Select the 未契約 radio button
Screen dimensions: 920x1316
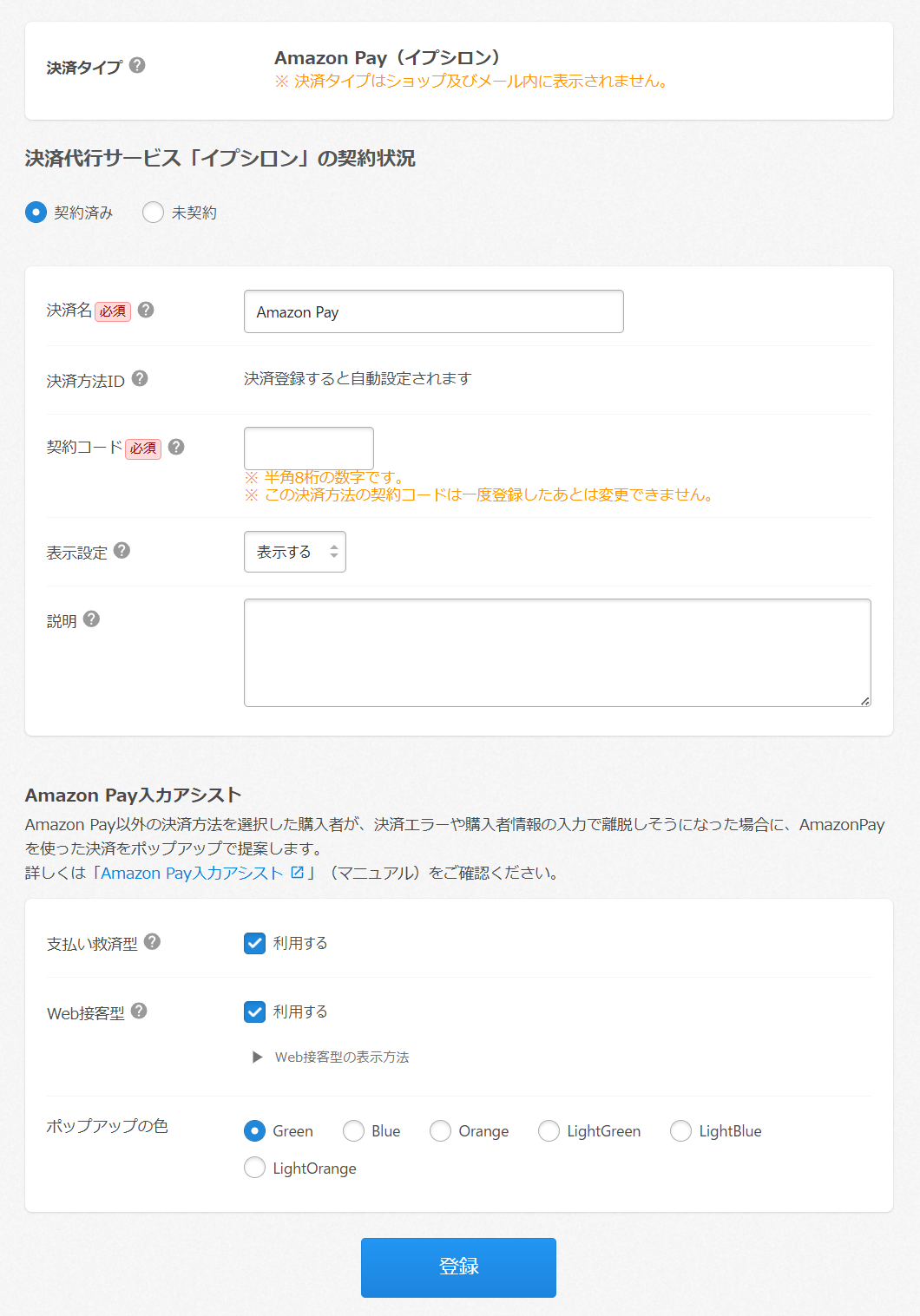[x=154, y=213]
